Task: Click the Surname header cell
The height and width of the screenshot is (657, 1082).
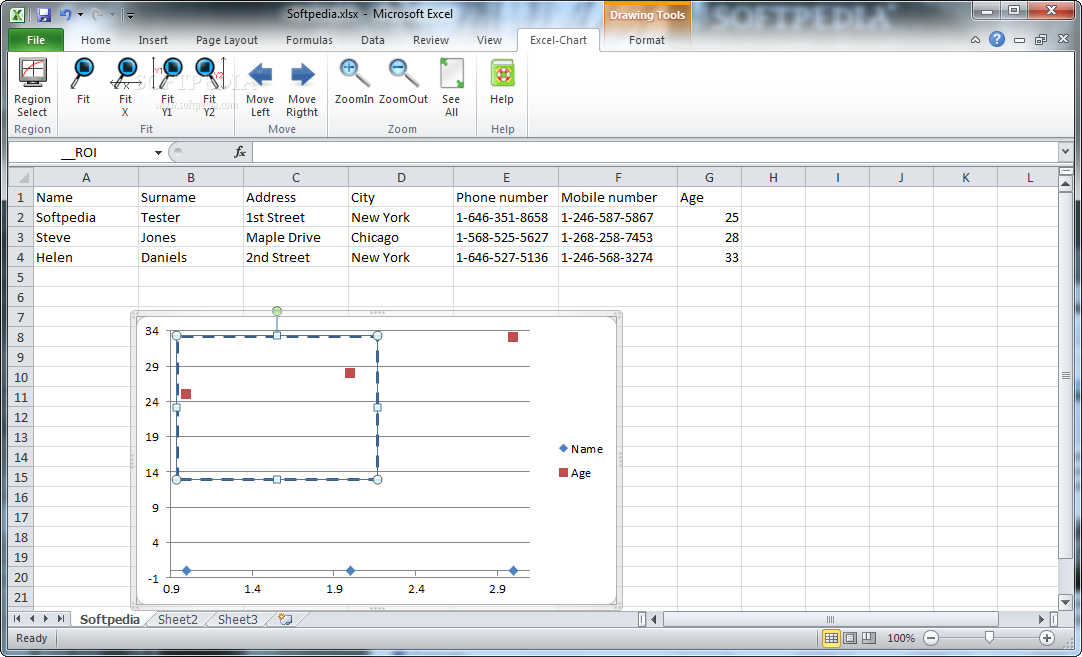Action: point(191,197)
